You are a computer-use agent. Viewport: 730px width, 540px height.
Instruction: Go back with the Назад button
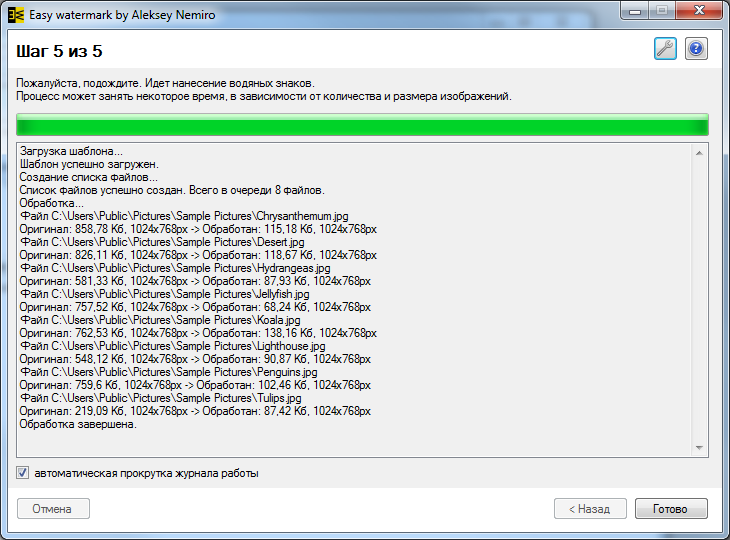click(590, 509)
